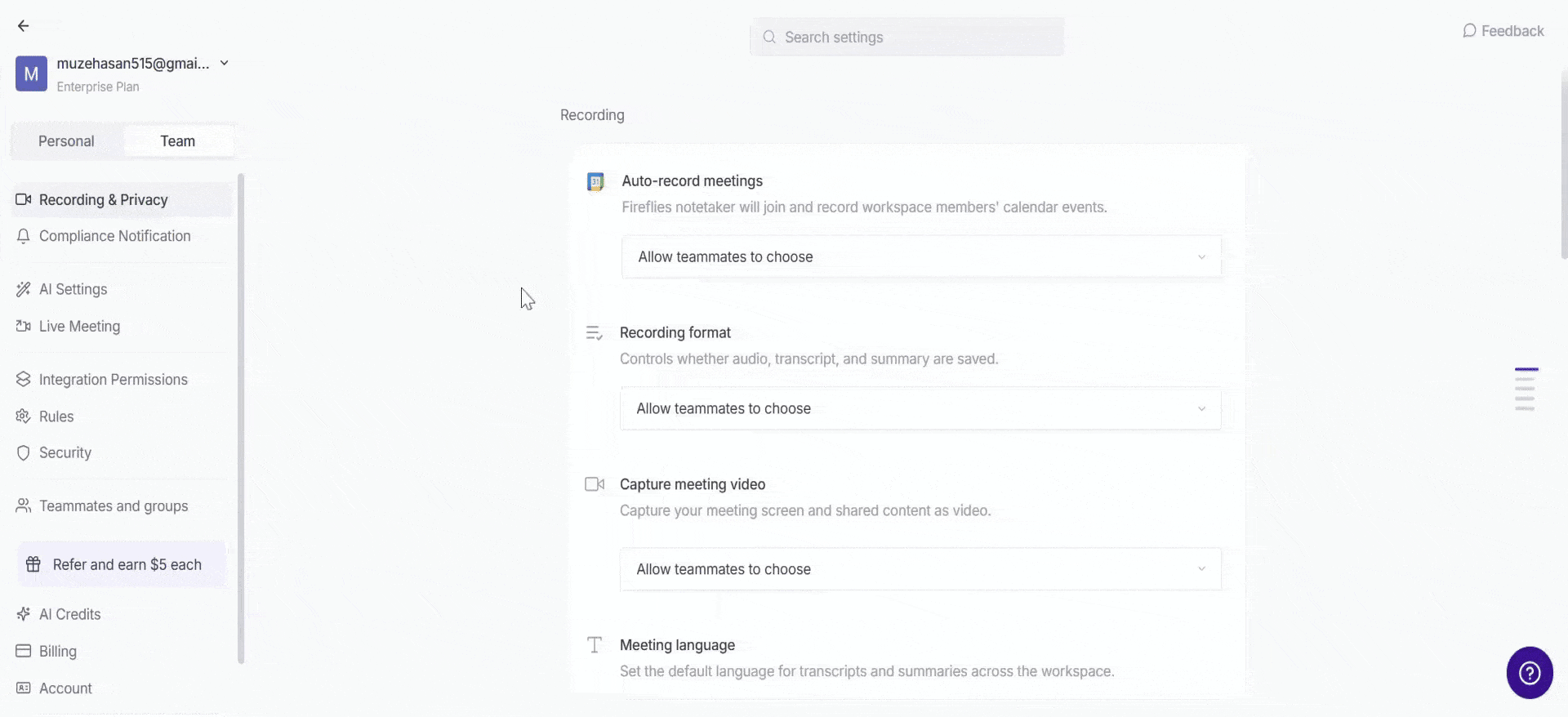
Task: Click the gift icon in refer banner
Action: click(x=33, y=564)
